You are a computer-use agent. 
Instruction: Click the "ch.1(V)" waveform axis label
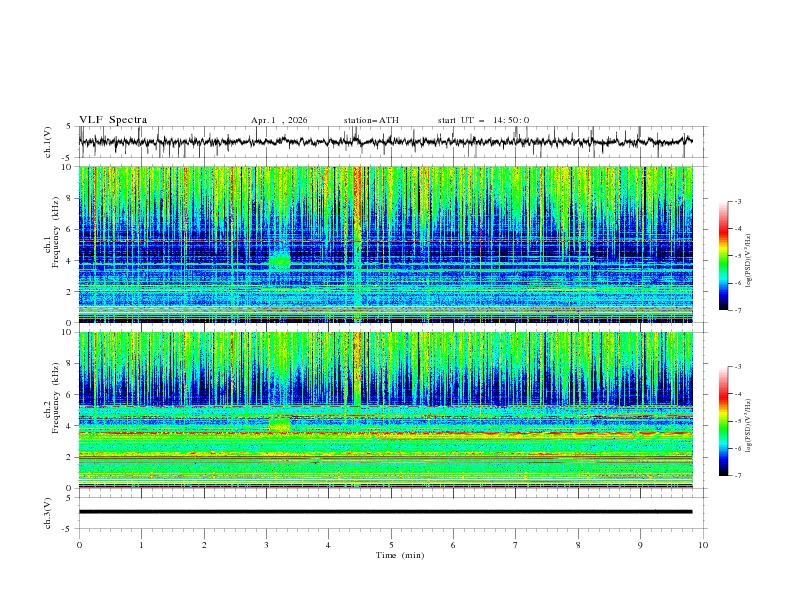(48, 142)
